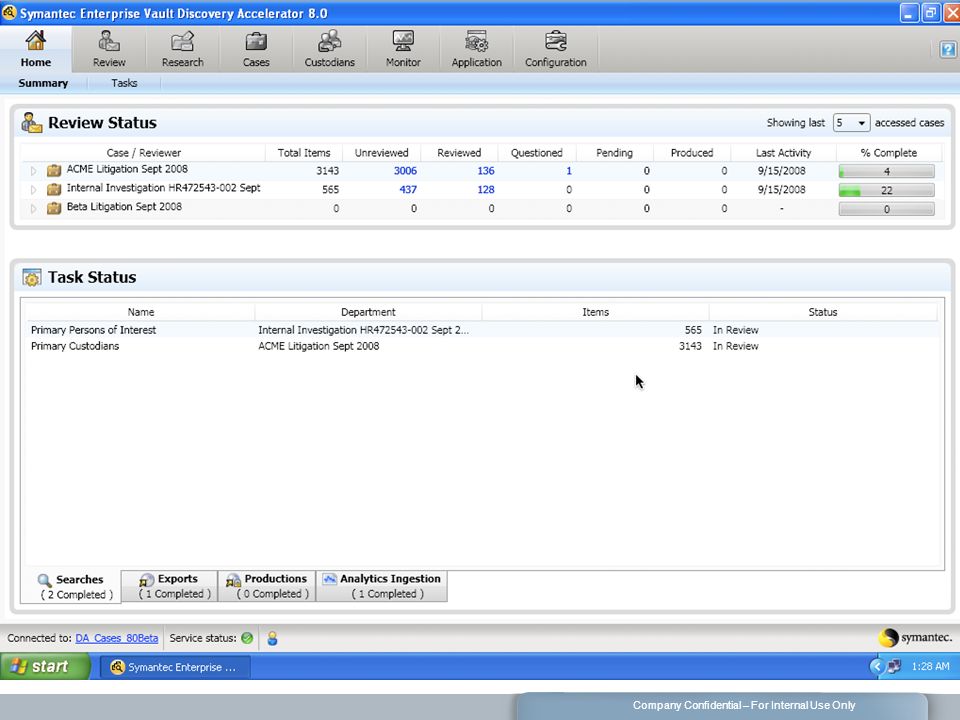Click the Internal Investigation progress bar showing 22
The width and height of the screenshot is (960, 720).
tap(887, 190)
